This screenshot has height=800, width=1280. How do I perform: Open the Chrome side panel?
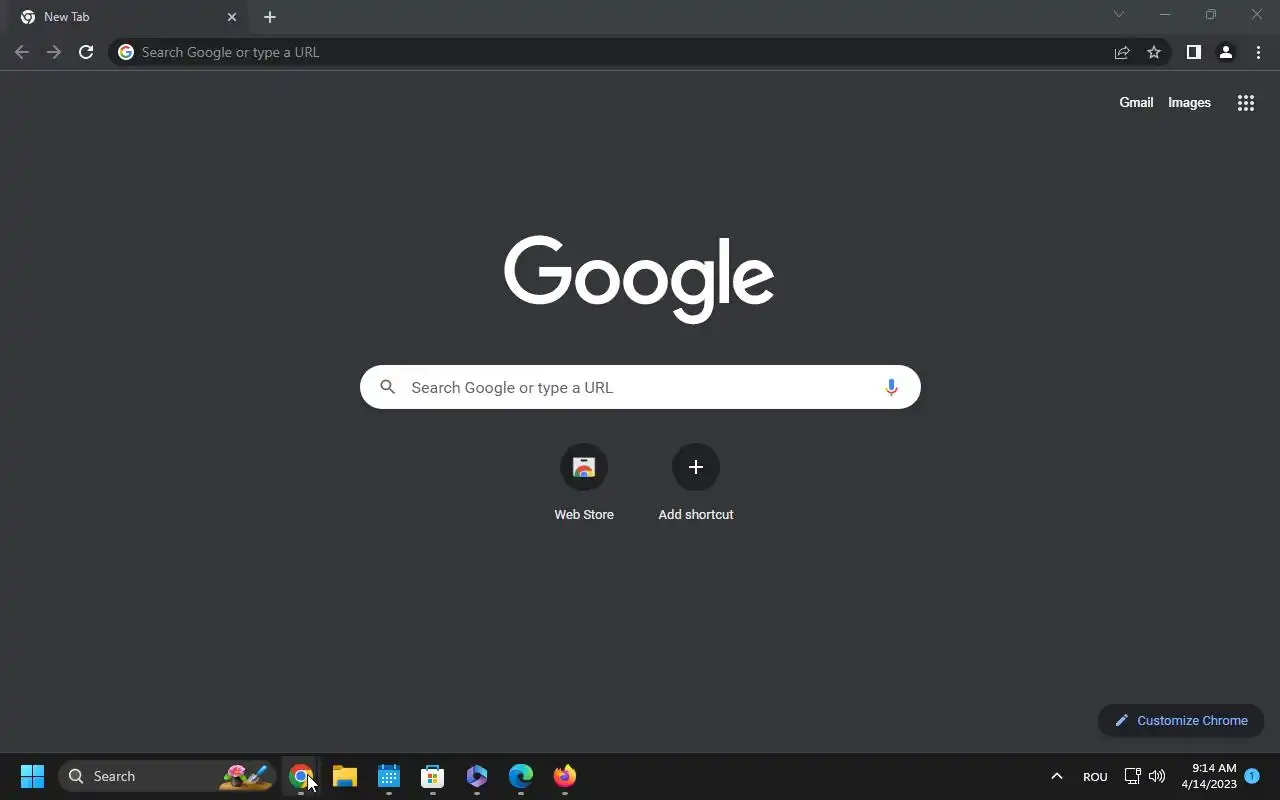point(1193,52)
